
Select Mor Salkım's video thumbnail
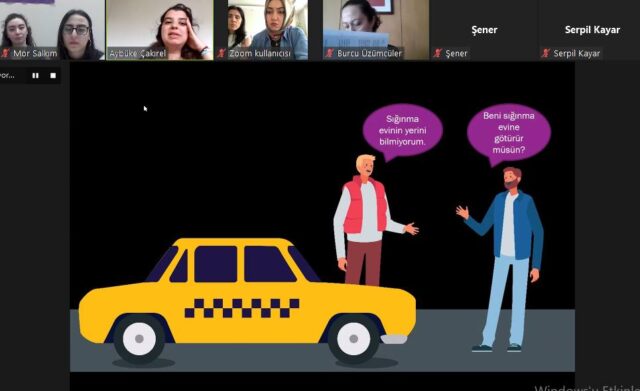tap(52, 30)
